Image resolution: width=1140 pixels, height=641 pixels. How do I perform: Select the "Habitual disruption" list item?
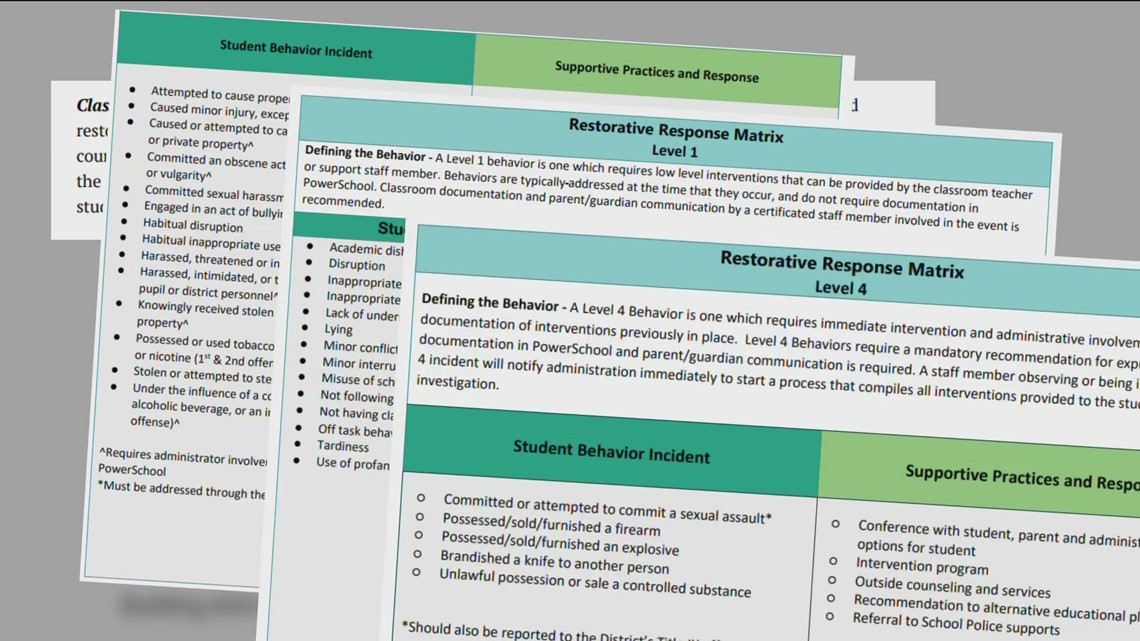tap(193, 225)
